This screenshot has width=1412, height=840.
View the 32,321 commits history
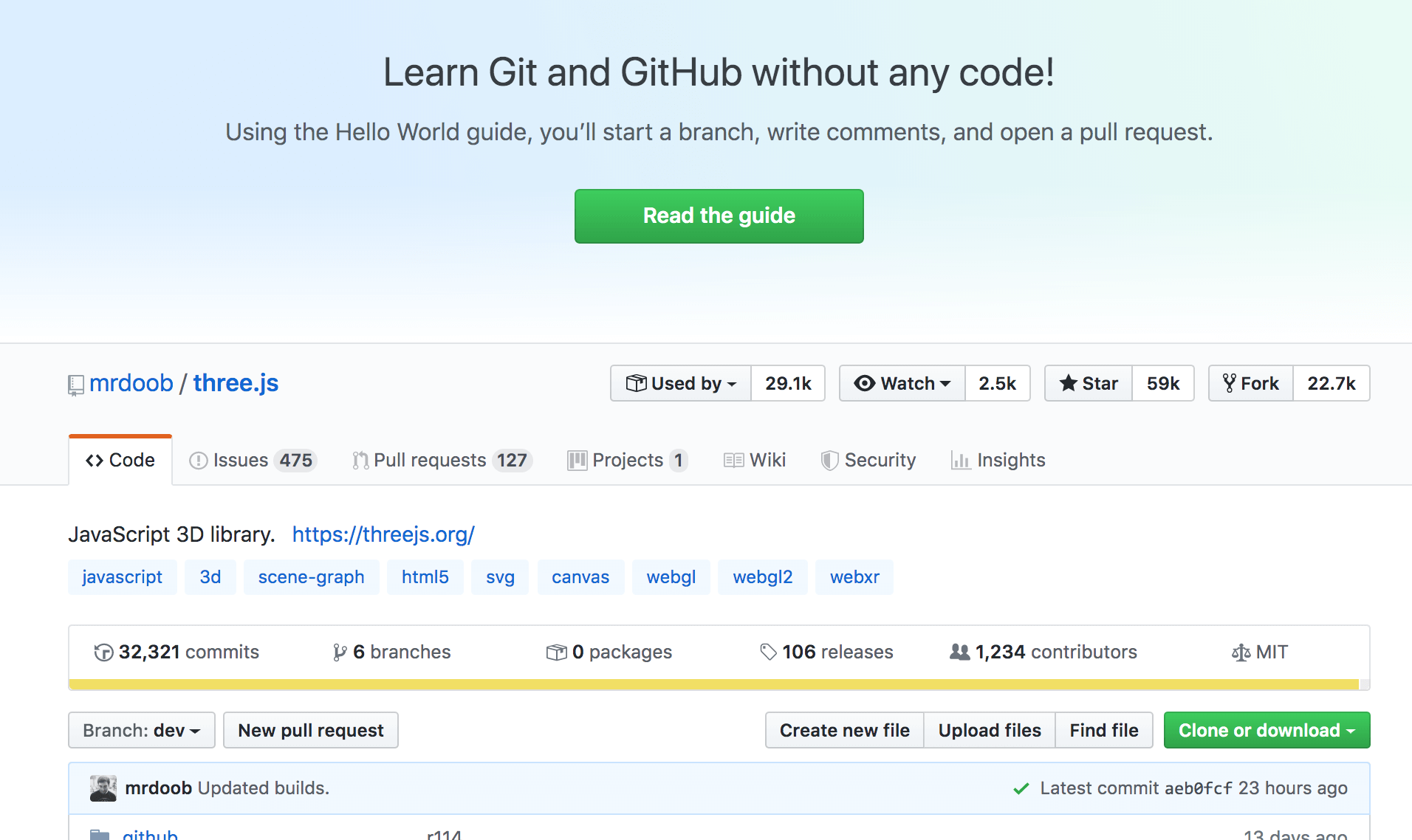pos(176,652)
